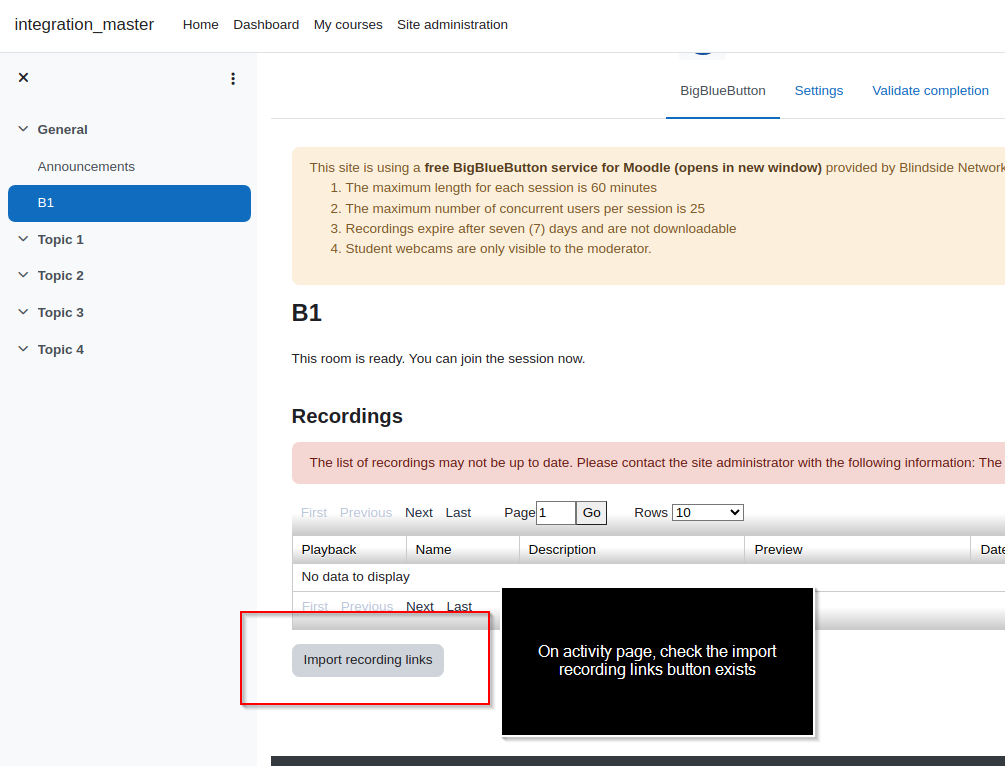The width and height of the screenshot is (1005, 766).
Task: Click the Import recording links button
Action: tap(368, 660)
